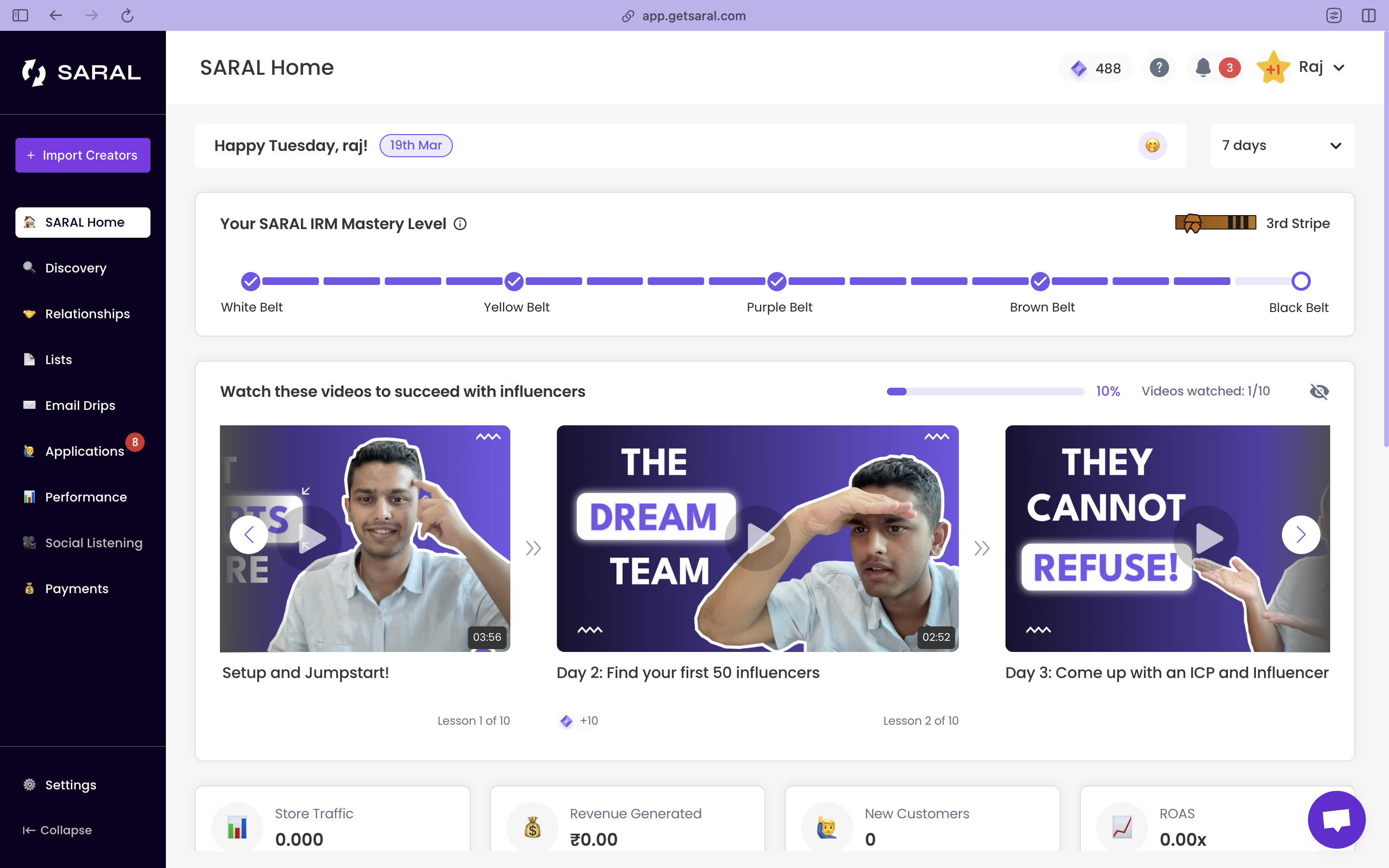Expand the 7 days date range dropdown
Image resolution: width=1389 pixels, height=868 pixels.
tap(1282, 145)
